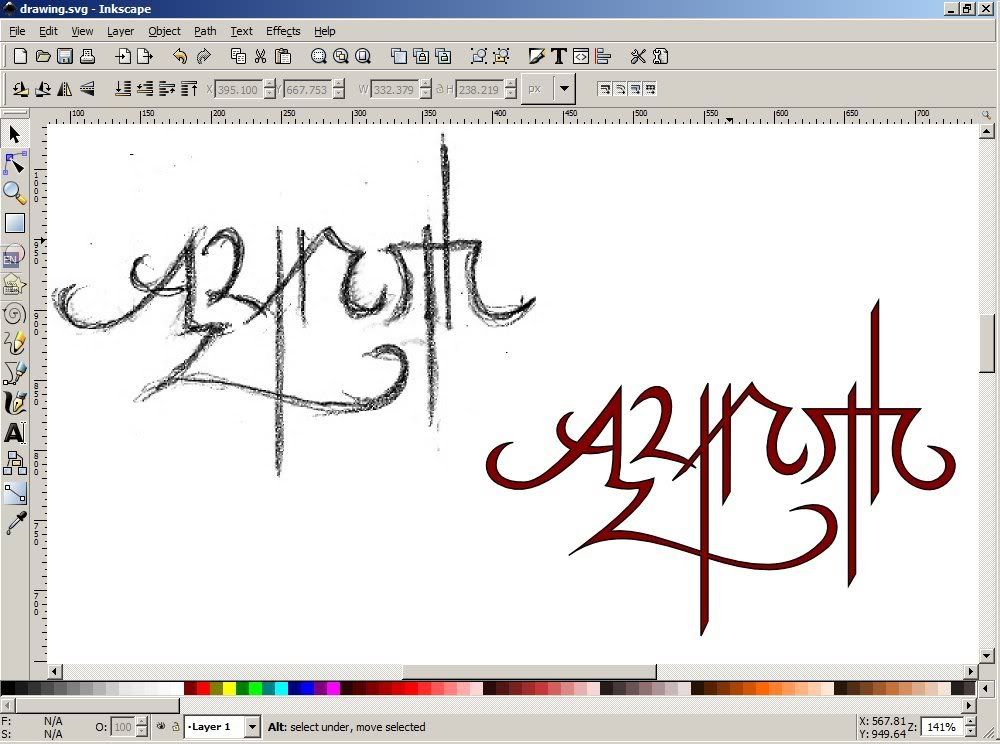
Task: Toggle current layer visibility eye
Action: pyautogui.click(x=161, y=727)
